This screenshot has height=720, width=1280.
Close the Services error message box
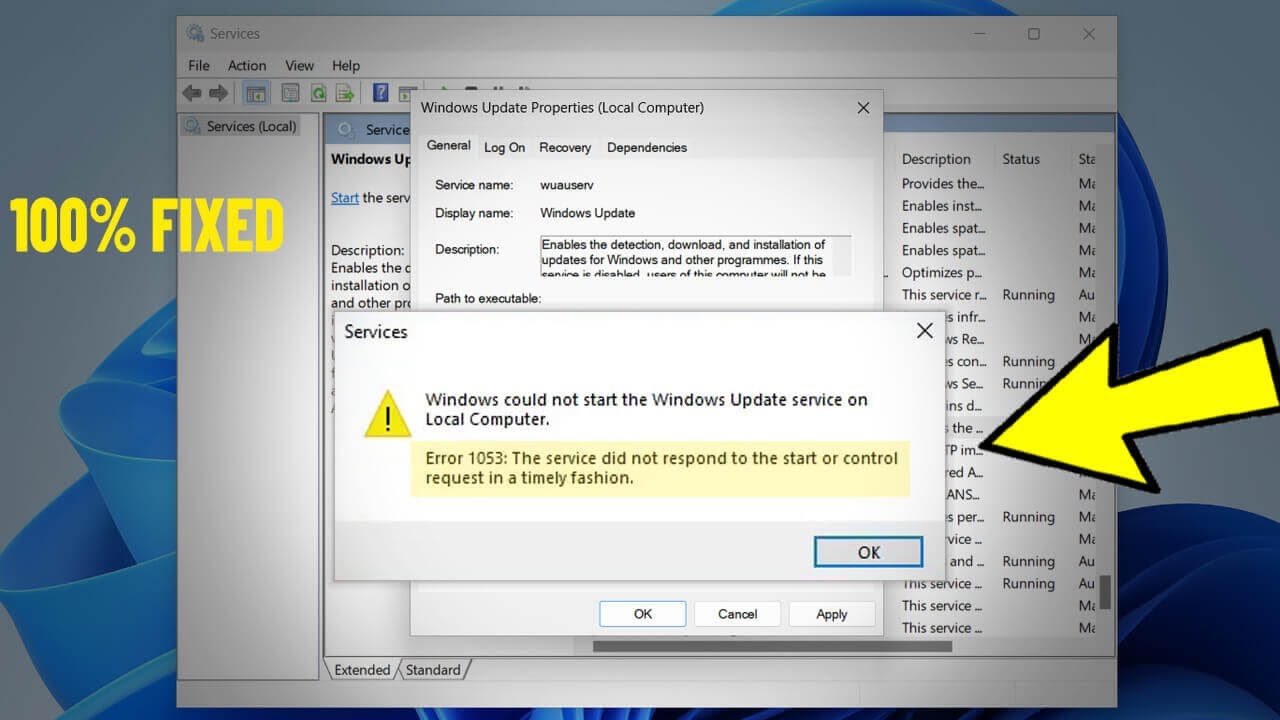click(x=924, y=331)
